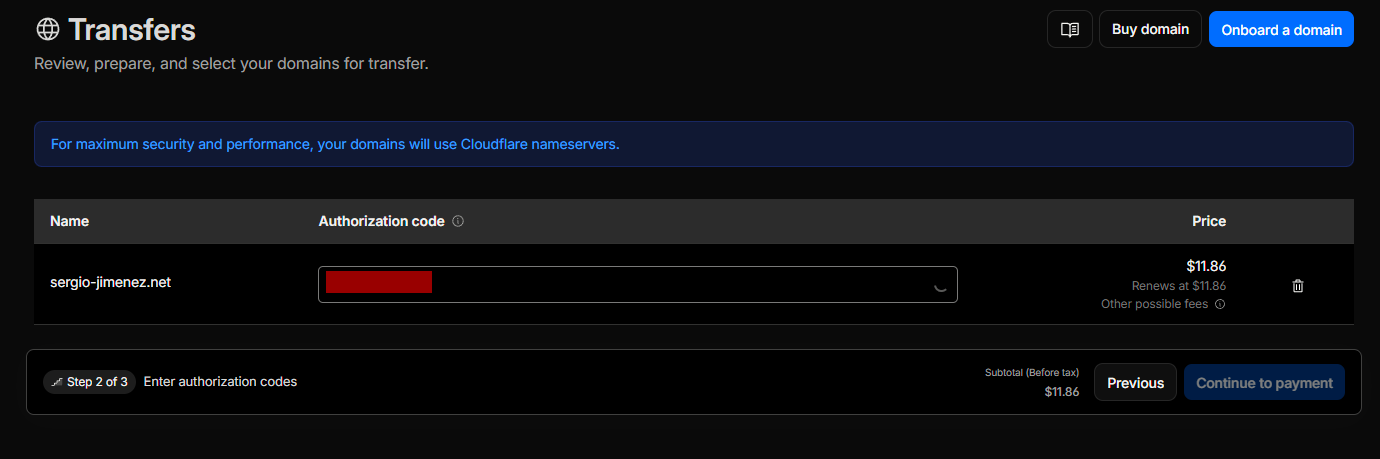The width and height of the screenshot is (1380, 459).
Task: Click Continue to payment button
Action: [x=1264, y=382]
